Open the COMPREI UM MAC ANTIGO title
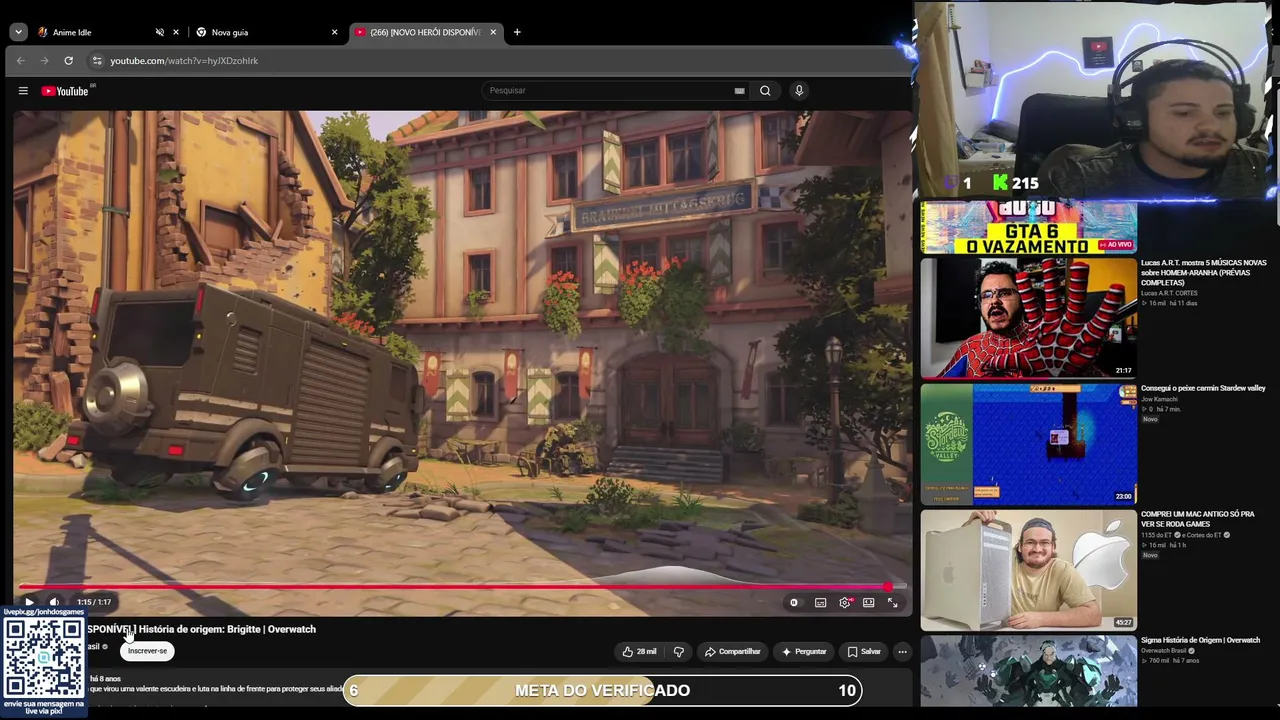The width and height of the screenshot is (1280, 720). pyautogui.click(x=1198, y=519)
